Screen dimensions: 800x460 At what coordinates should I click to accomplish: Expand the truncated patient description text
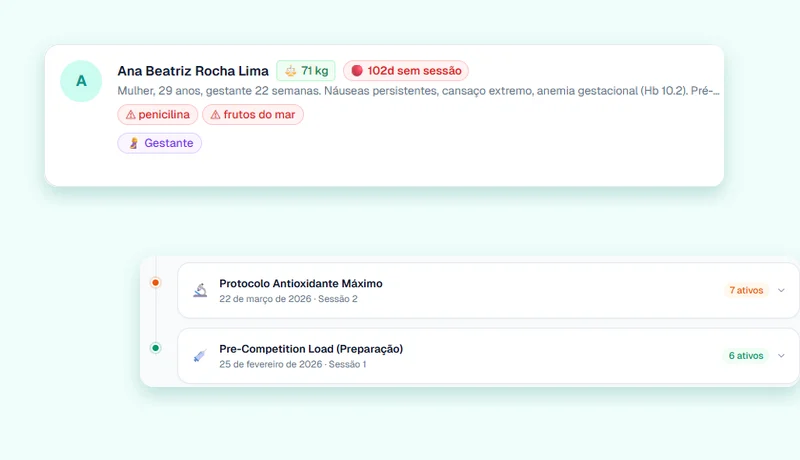point(418,91)
